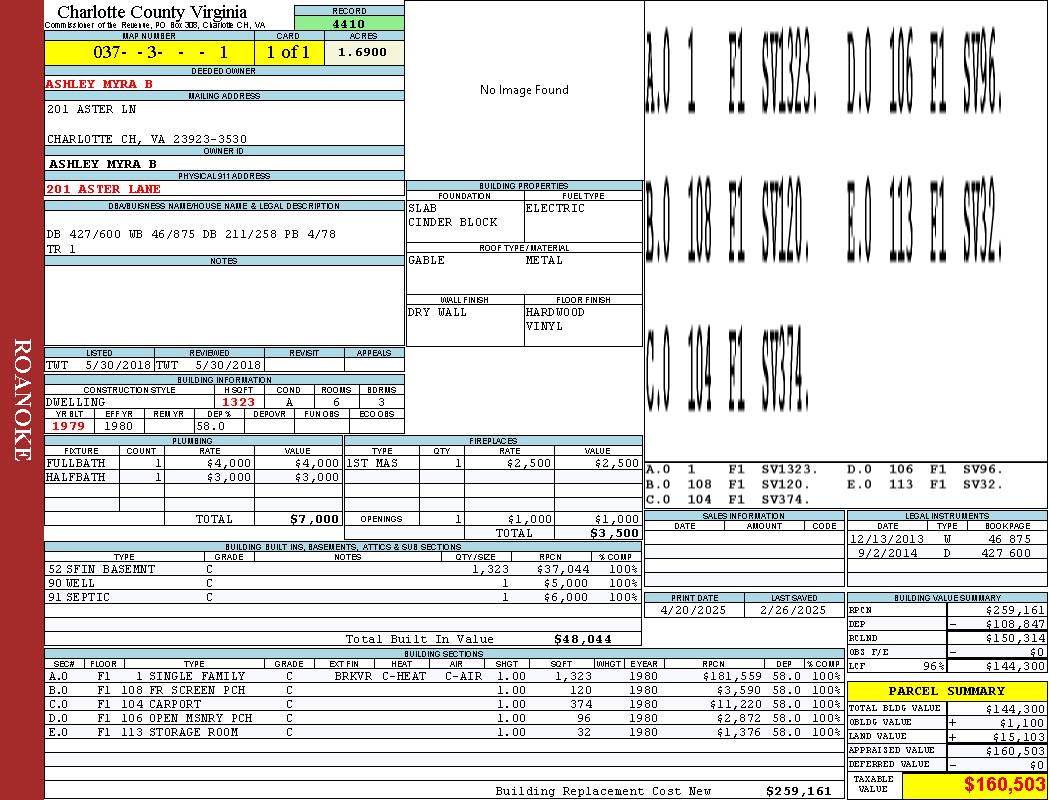Click the DEP value $108,847
Screen dimensions: 1050x800
(1015, 624)
